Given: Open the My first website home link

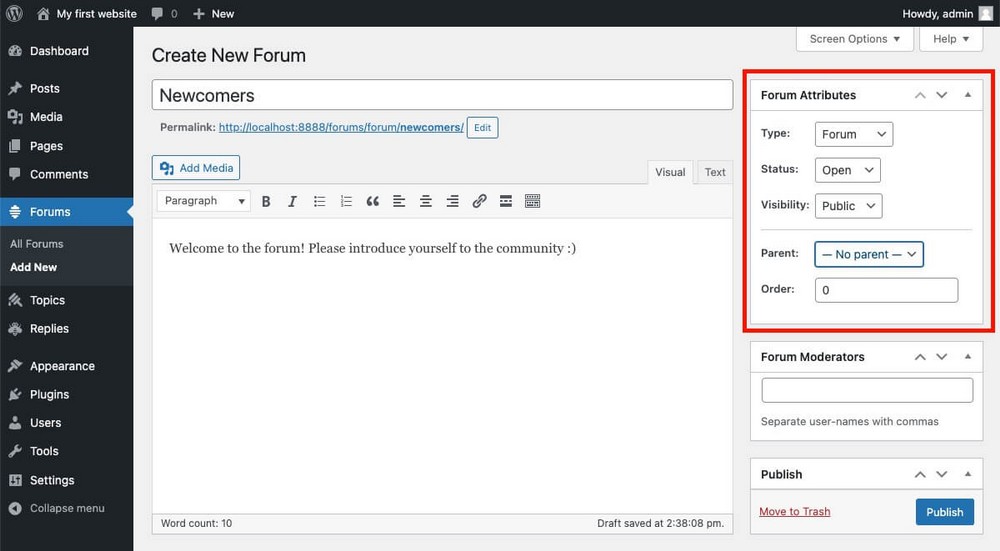Looking at the screenshot, I should [x=87, y=13].
